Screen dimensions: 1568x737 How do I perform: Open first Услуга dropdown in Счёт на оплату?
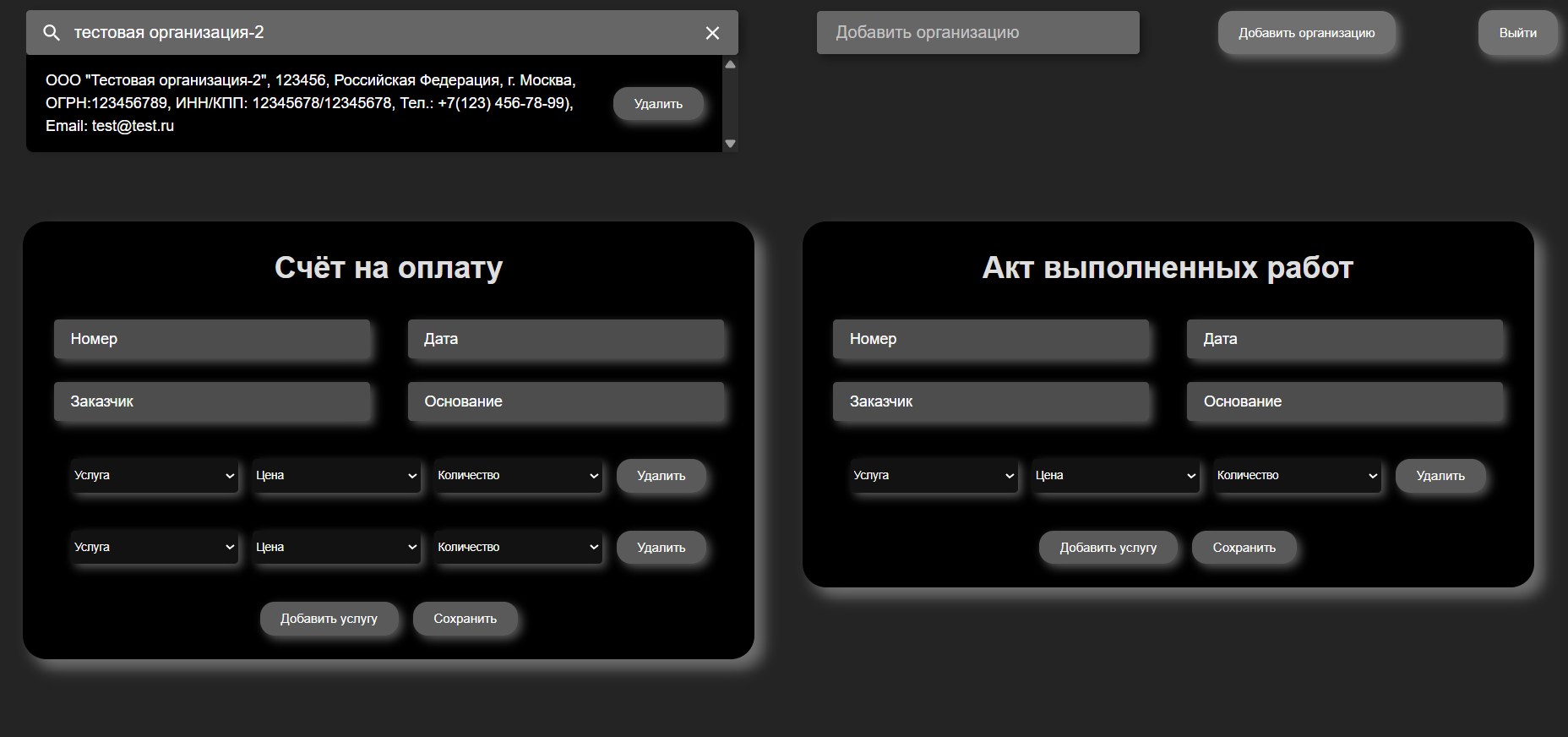tap(155, 476)
